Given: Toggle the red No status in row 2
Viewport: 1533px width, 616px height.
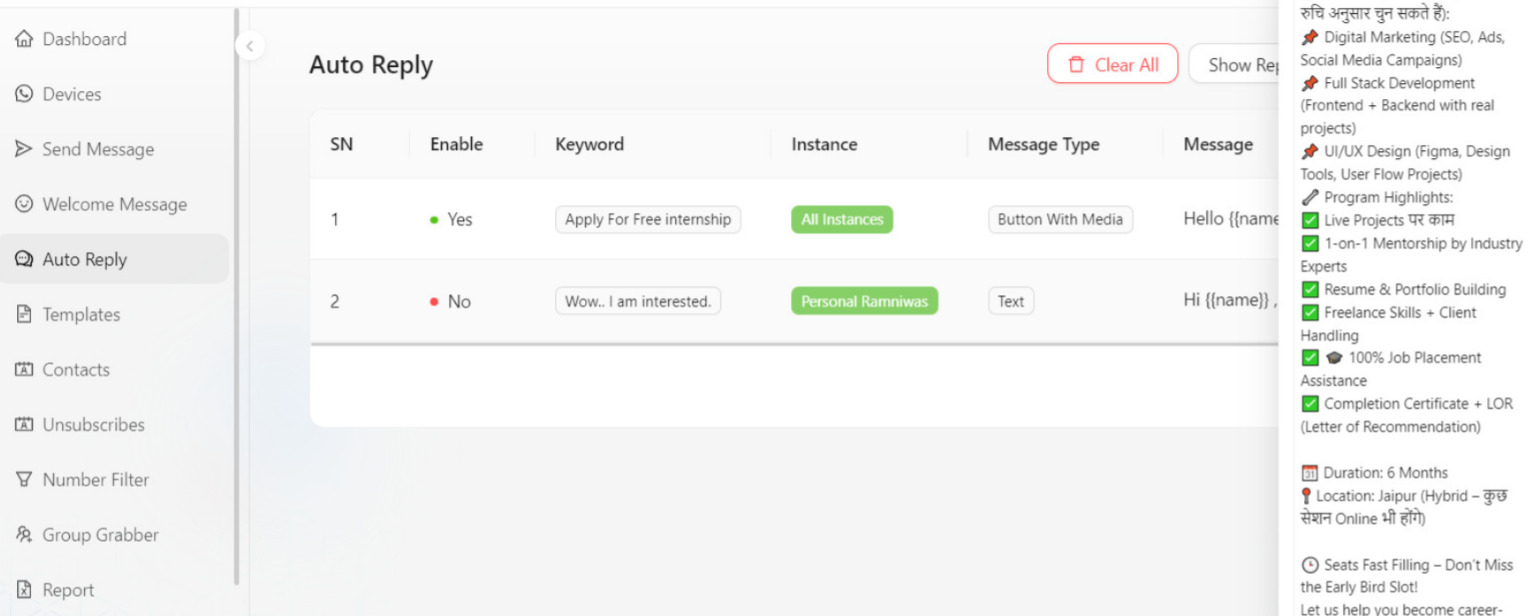Looking at the screenshot, I should click(451, 302).
